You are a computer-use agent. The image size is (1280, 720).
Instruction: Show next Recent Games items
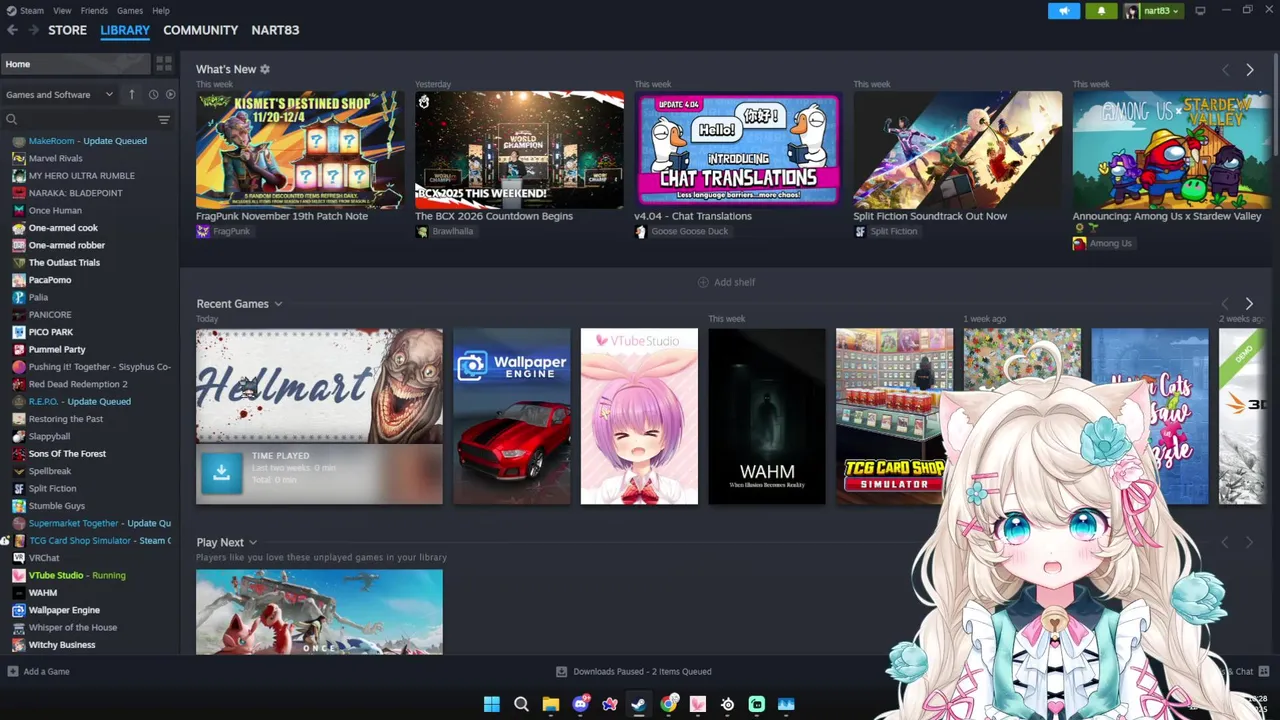click(x=1249, y=303)
